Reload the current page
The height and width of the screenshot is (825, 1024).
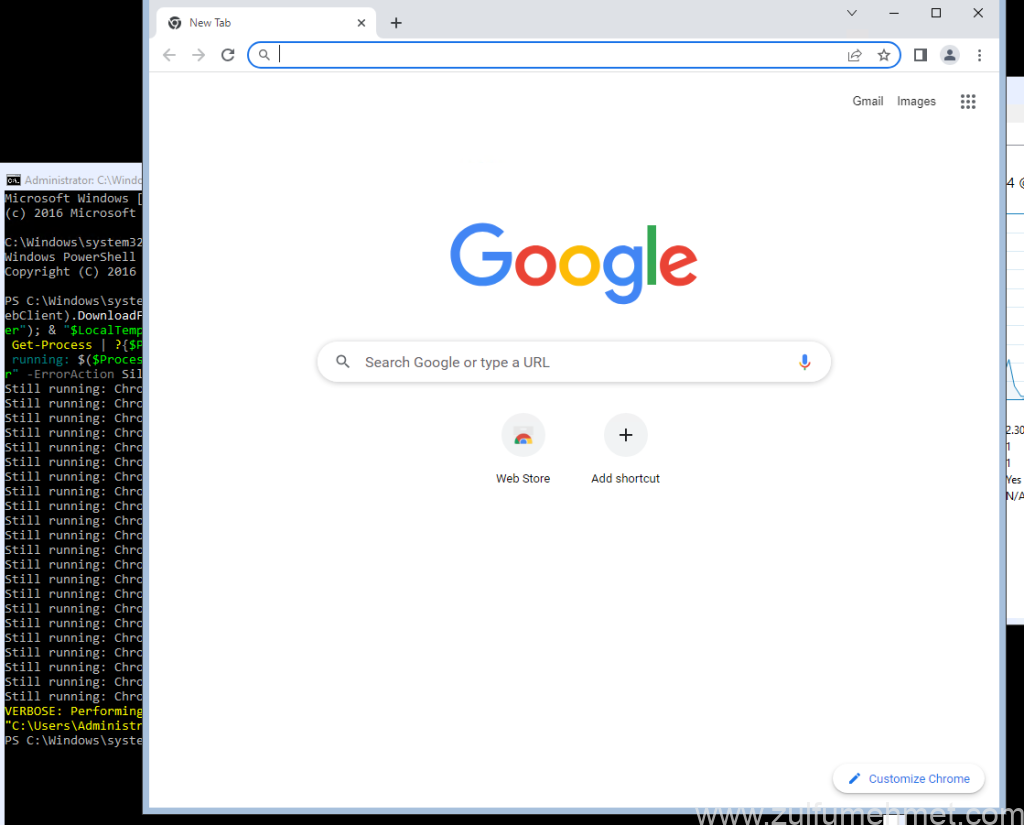(228, 55)
